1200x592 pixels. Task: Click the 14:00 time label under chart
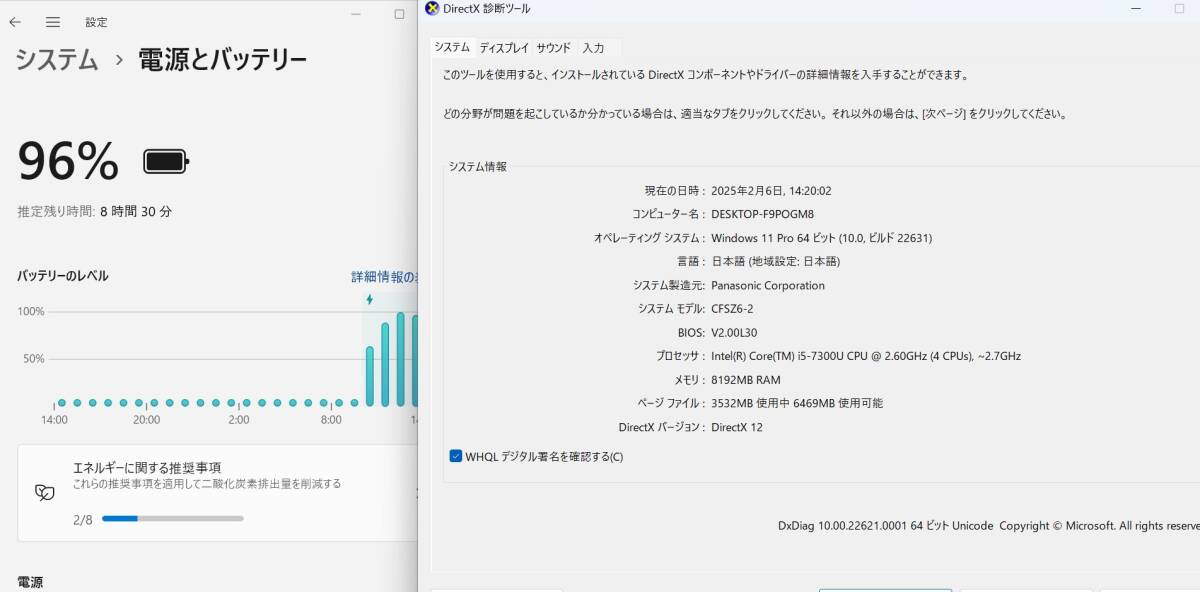[x=54, y=420]
